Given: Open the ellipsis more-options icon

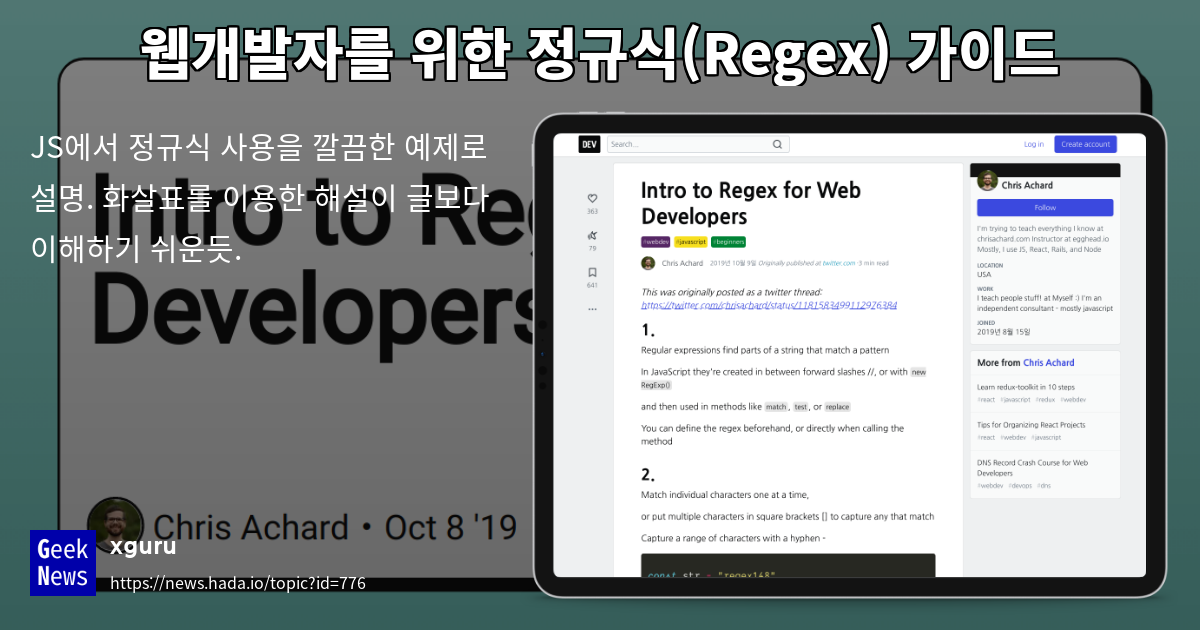Looking at the screenshot, I should pos(592,309).
